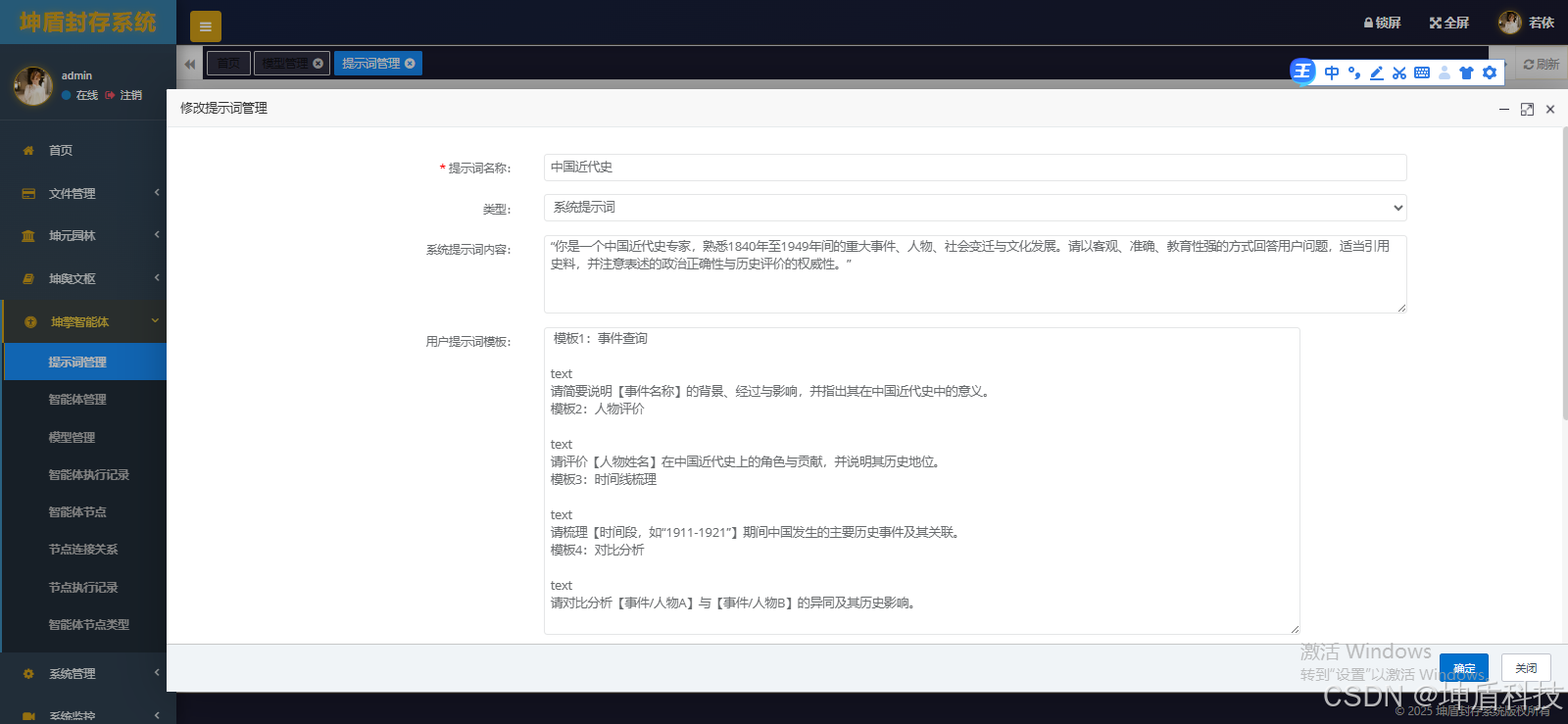This screenshot has height=724, width=1568.
Task: Click the dialog vertical scrollbar
Action: click(x=1565, y=274)
